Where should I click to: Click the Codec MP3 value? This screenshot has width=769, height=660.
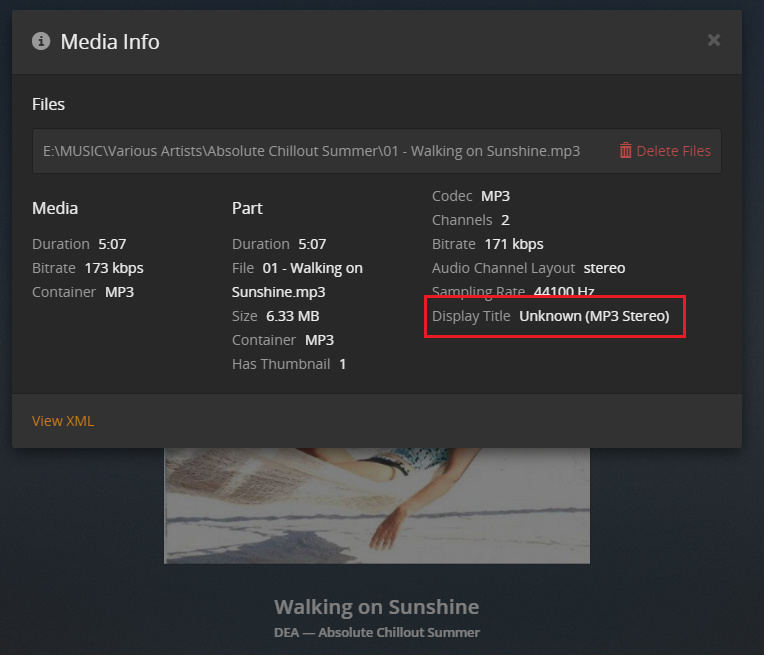495,196
